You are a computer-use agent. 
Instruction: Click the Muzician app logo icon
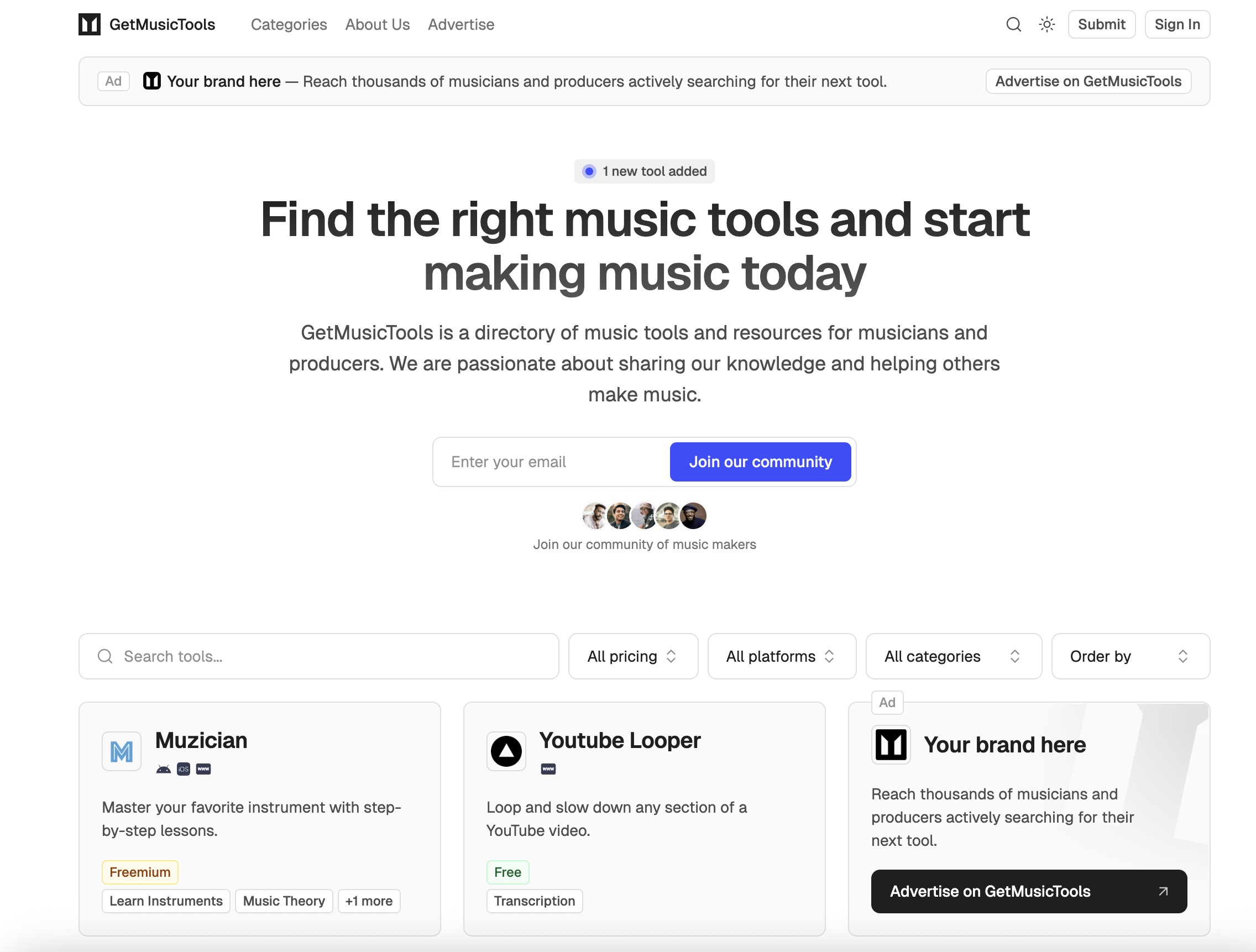click(x=122, y=751)
